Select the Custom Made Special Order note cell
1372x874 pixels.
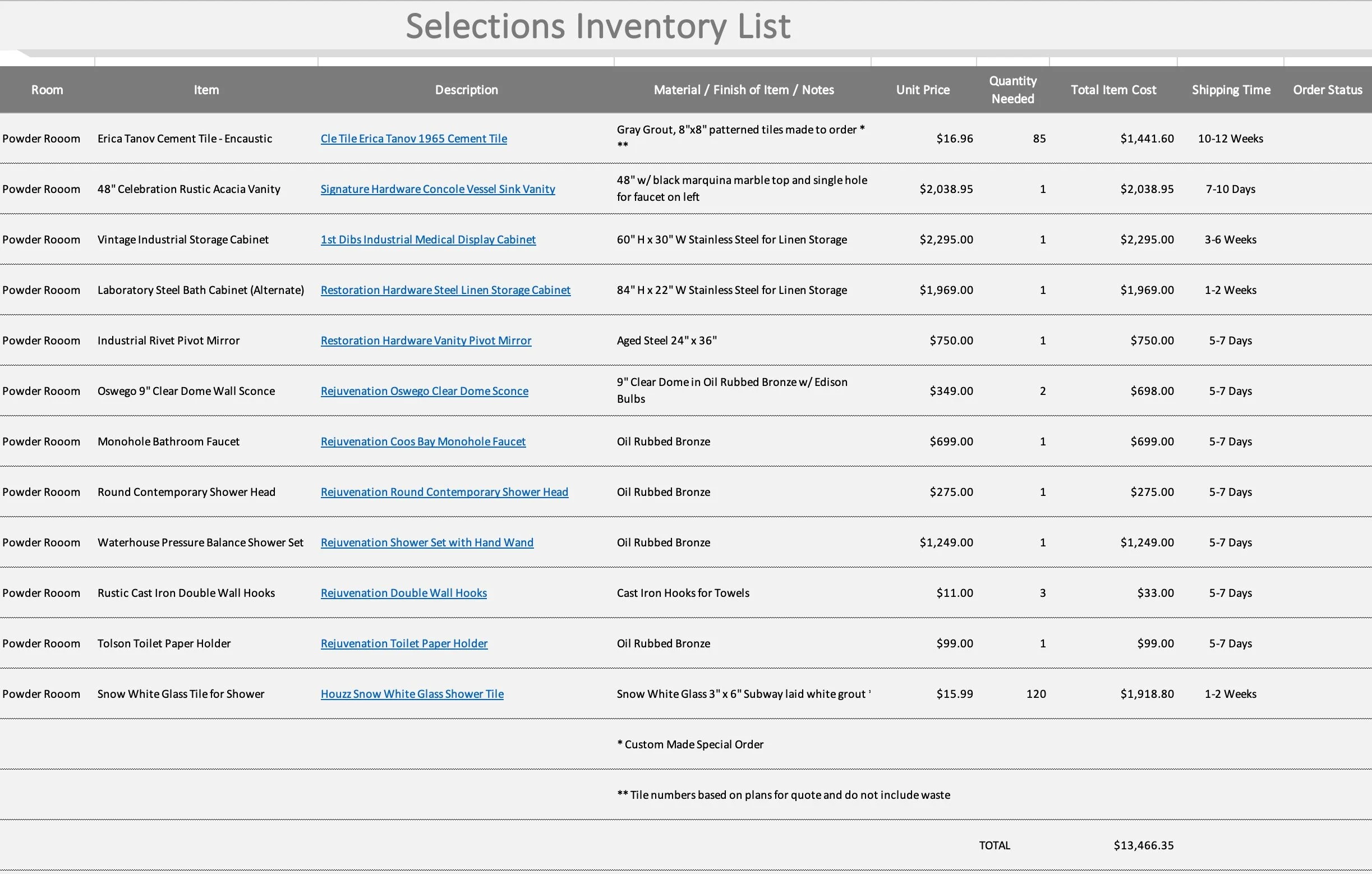click(x=690, y=744)
